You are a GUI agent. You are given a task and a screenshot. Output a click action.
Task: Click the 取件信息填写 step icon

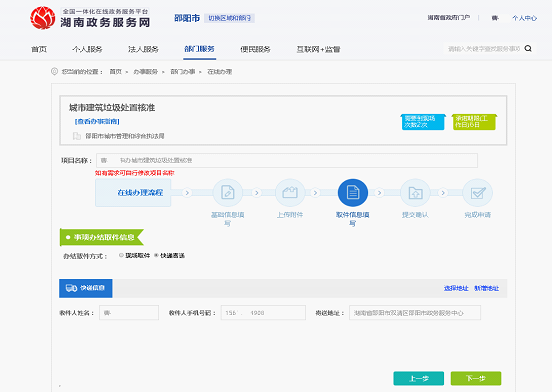click(352, 192)
